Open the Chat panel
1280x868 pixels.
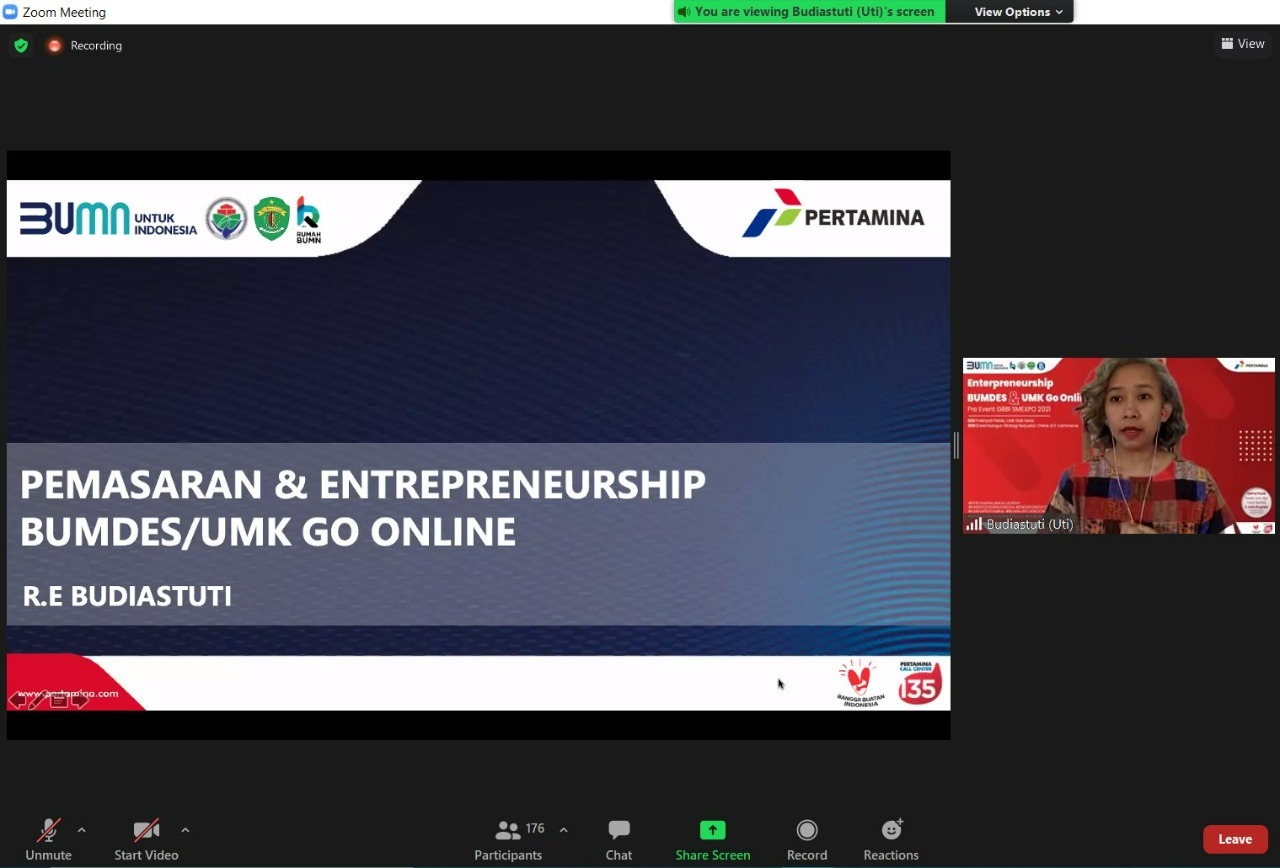click(619, 839)
